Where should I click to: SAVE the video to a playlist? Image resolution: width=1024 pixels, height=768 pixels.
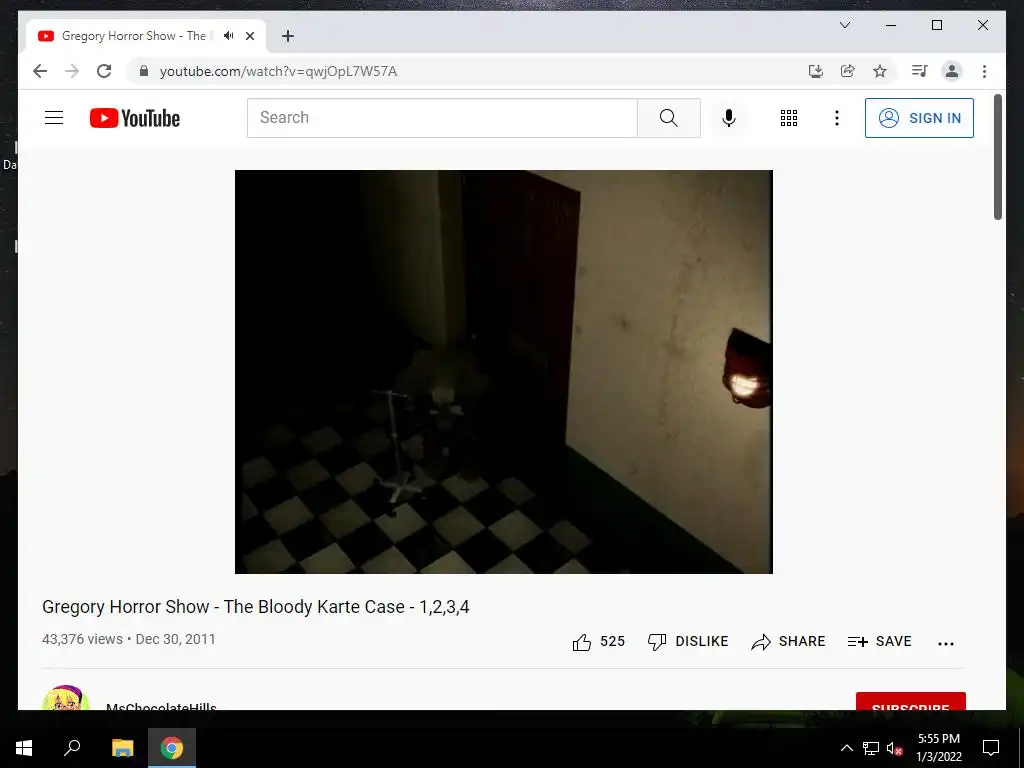coord(879,641)
